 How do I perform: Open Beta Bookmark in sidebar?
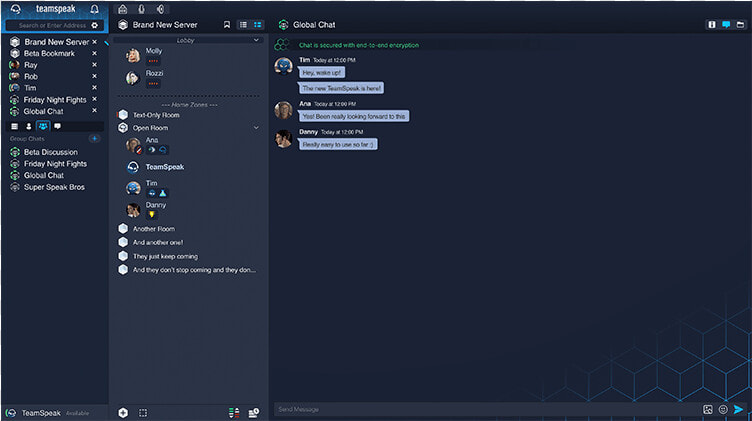49,53
